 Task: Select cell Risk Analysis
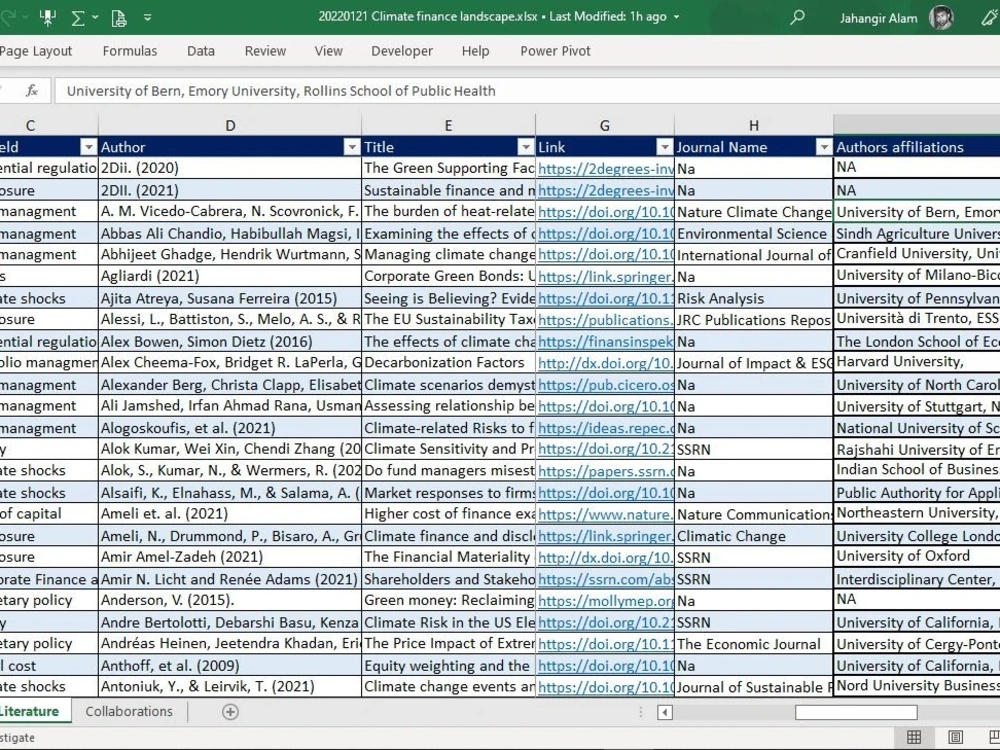(x=754, y=298)
